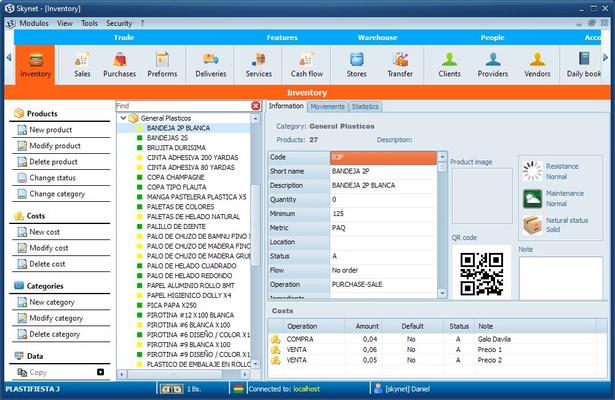Click the currency bill icon in status bar

point(171,389)
